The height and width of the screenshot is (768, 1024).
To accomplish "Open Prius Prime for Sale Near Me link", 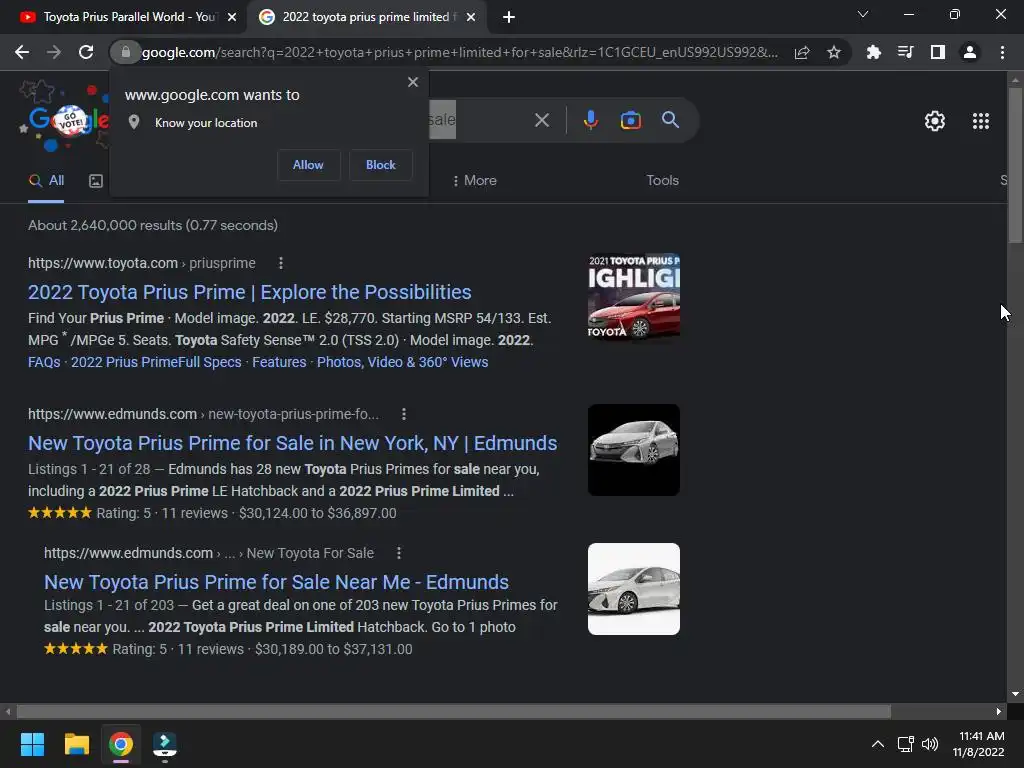I will pyautogui.click(x=276, y=582).
